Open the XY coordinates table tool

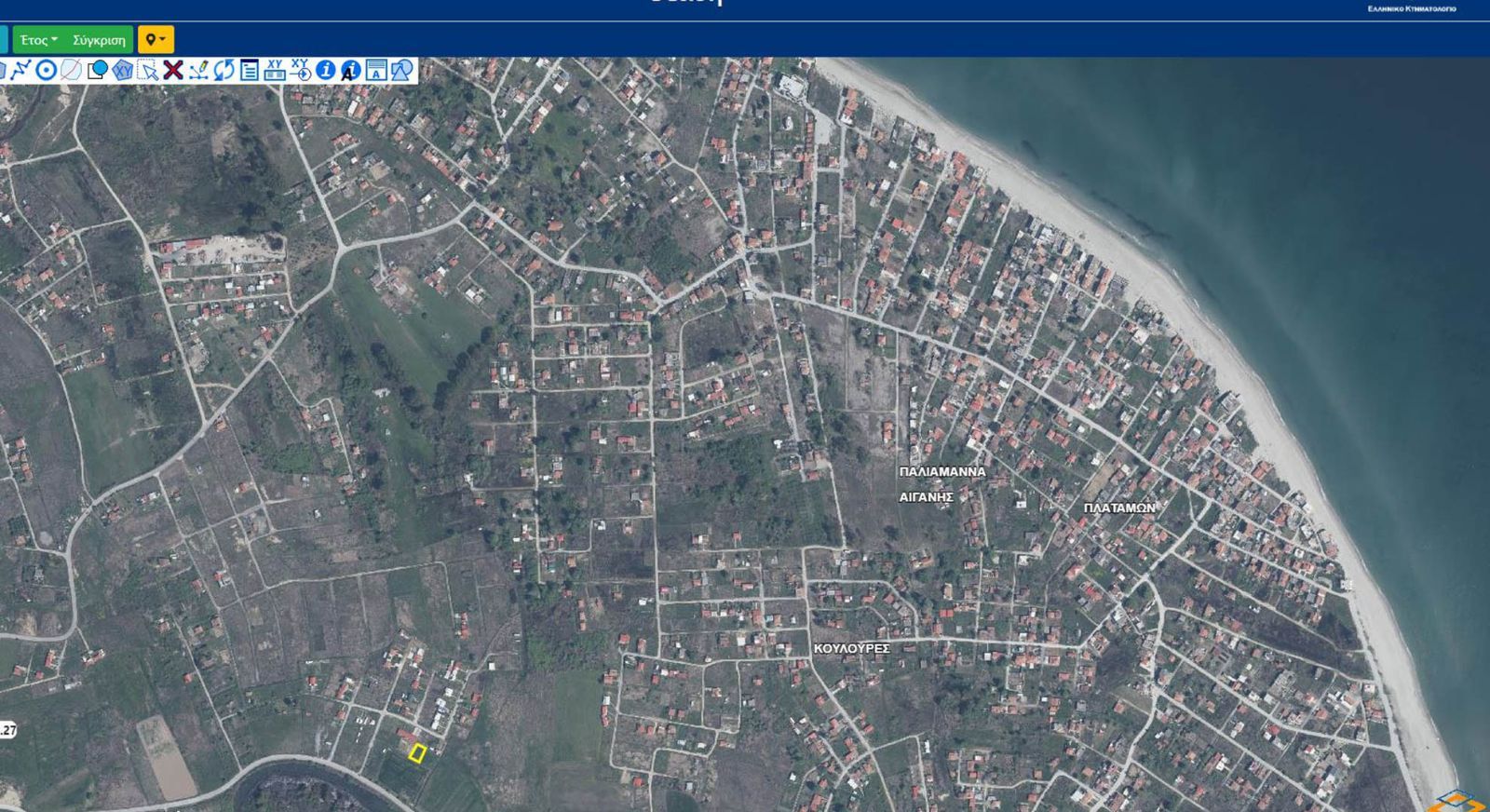click(x=274, y=70)
